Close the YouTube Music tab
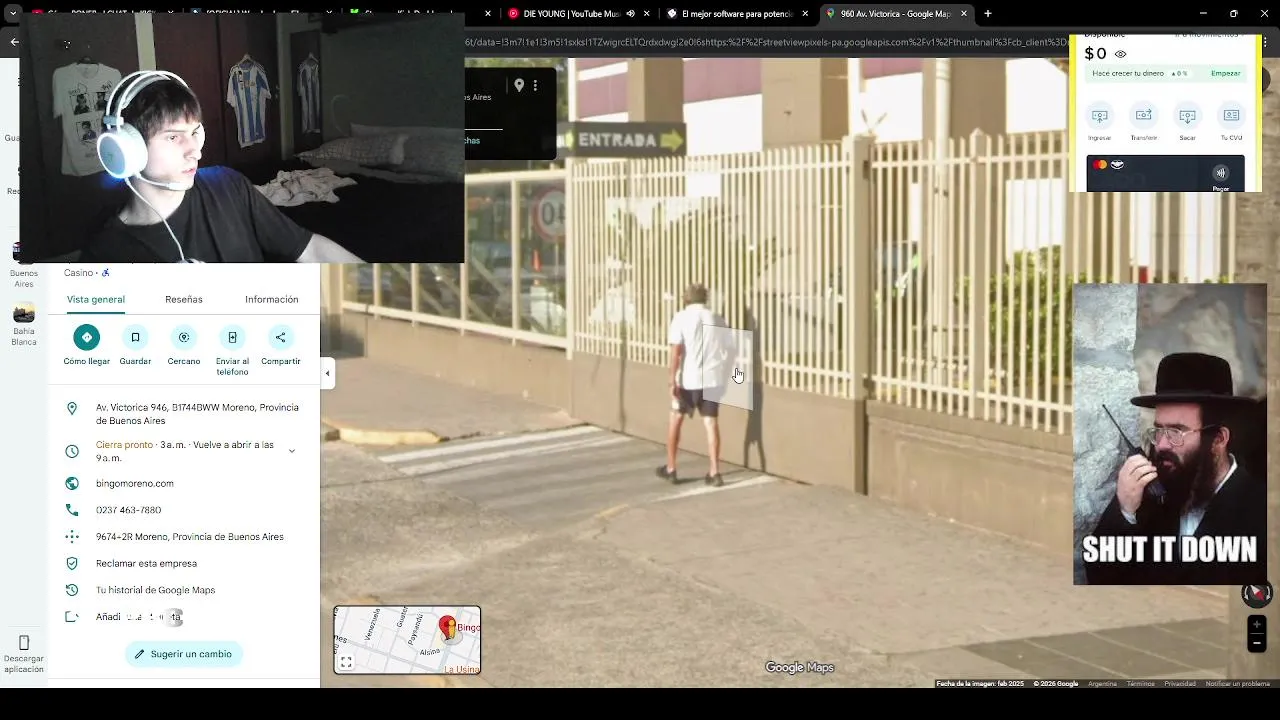The height and width of the screenshot is (720, 1280). tap(648, 14)
